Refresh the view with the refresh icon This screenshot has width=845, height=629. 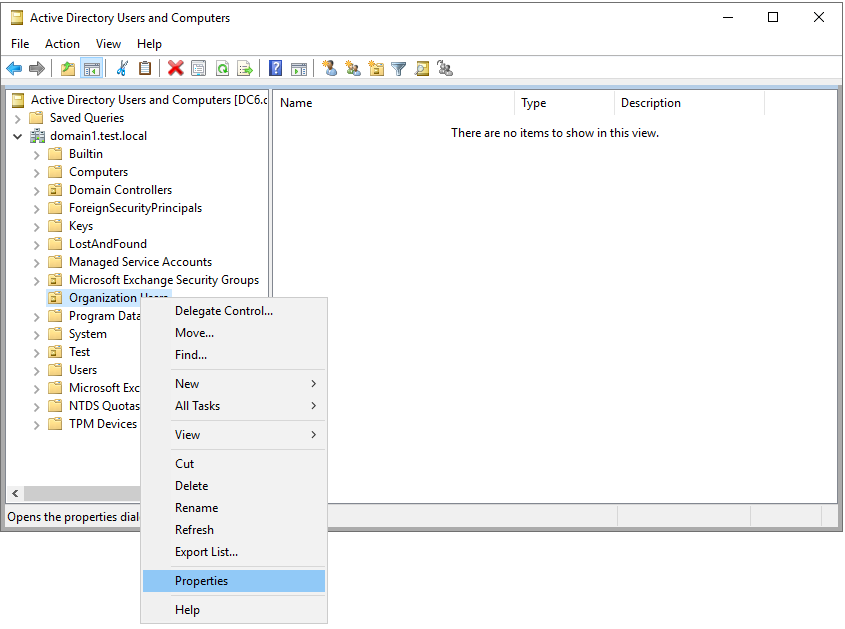223,68
